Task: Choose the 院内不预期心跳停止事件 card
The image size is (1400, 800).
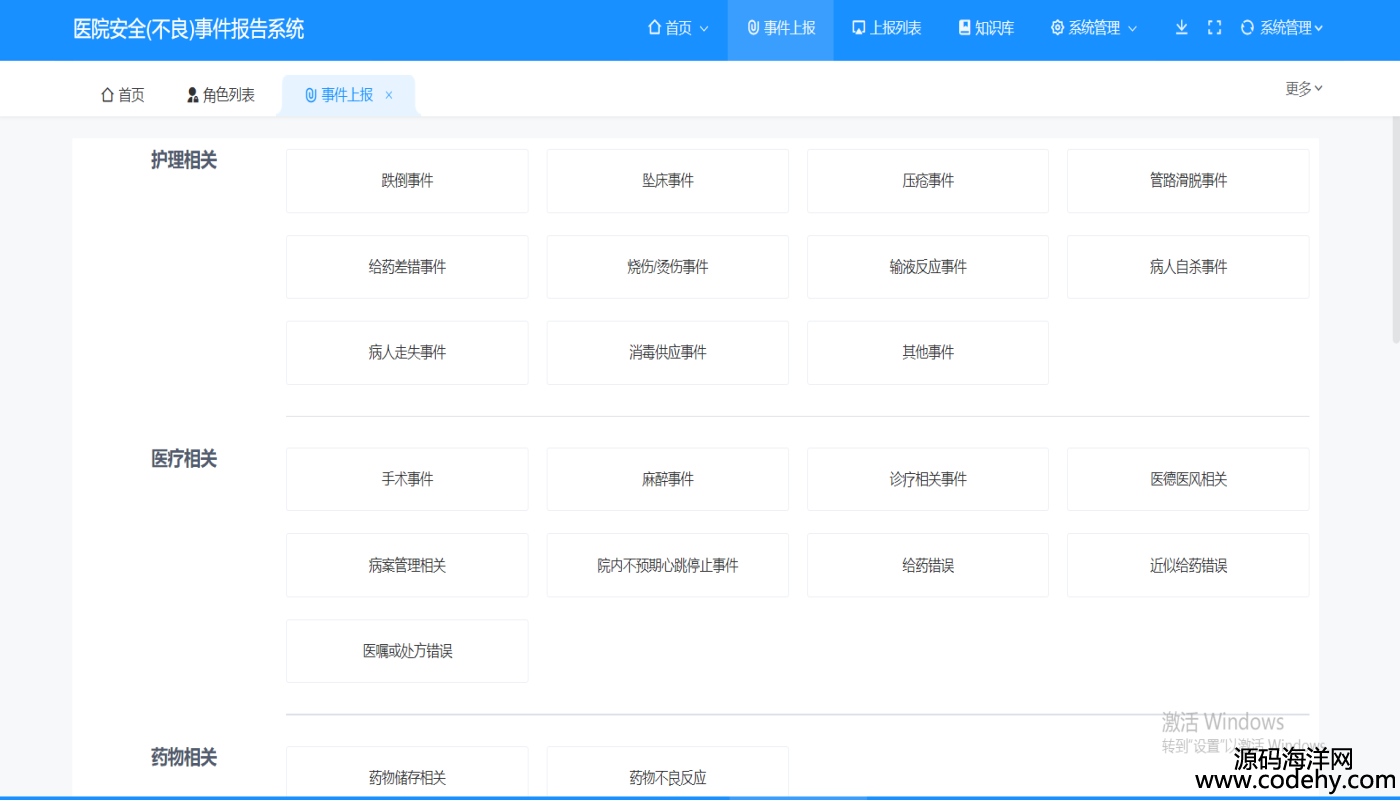Action: coord(667,565)
